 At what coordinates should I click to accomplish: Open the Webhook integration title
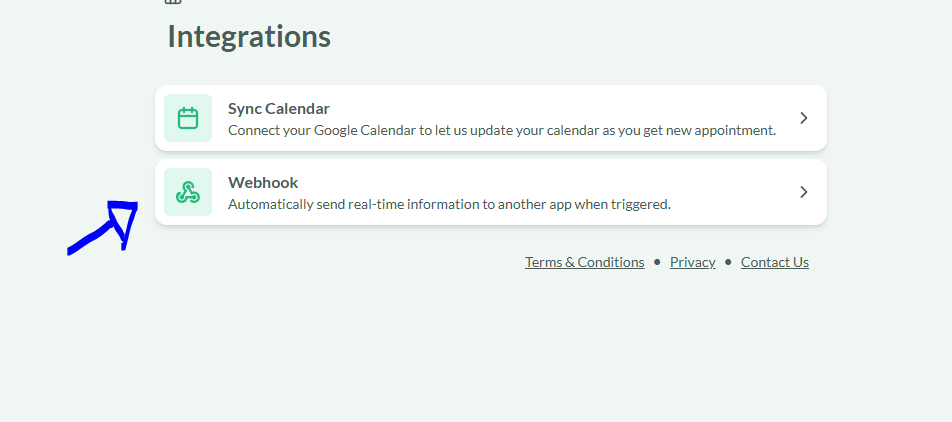[263, 182]
